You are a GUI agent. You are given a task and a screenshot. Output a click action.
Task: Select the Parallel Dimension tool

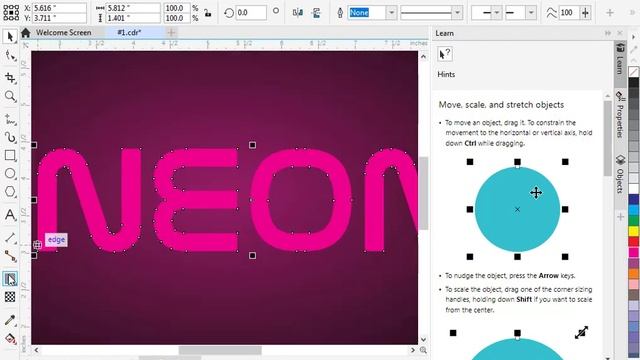(10, 238)
